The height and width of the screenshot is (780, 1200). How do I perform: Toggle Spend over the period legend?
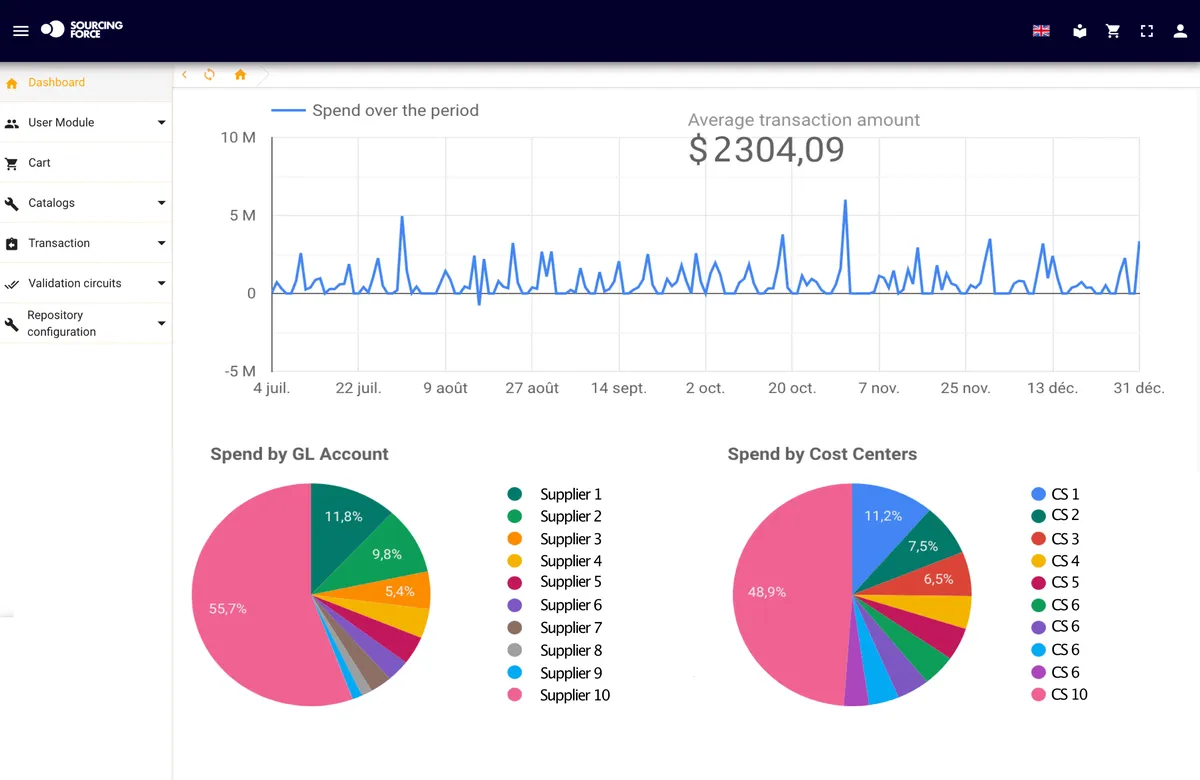point(375,110)
